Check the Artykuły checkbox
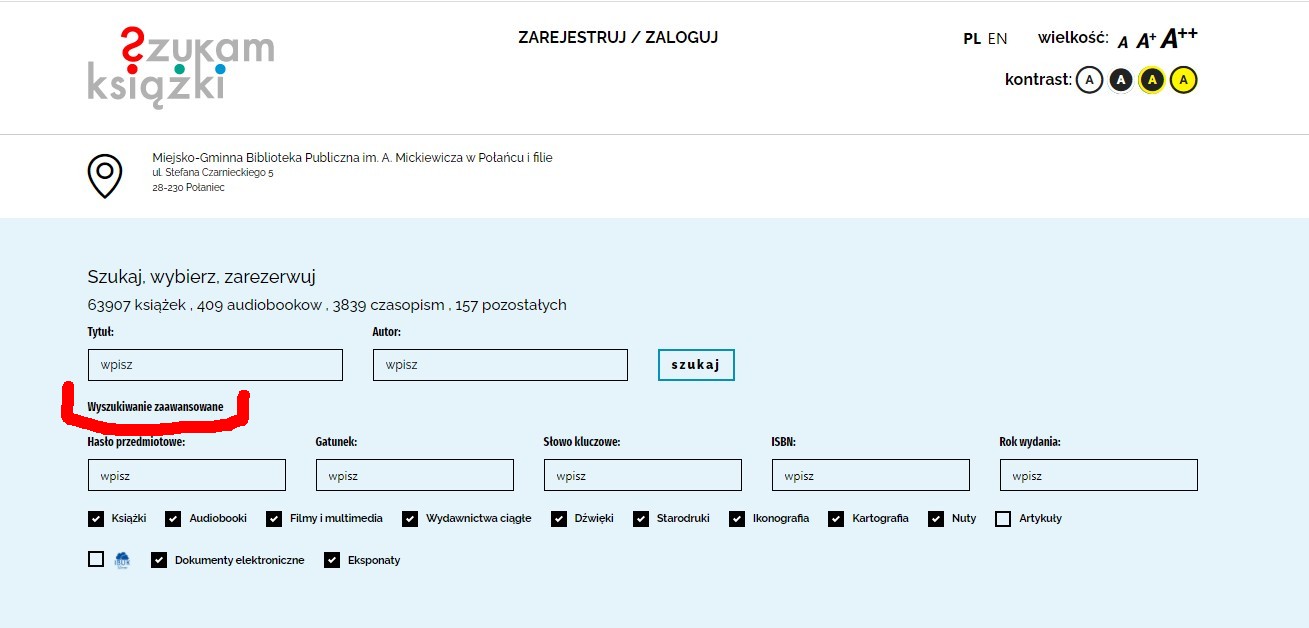 [1003, 518]
